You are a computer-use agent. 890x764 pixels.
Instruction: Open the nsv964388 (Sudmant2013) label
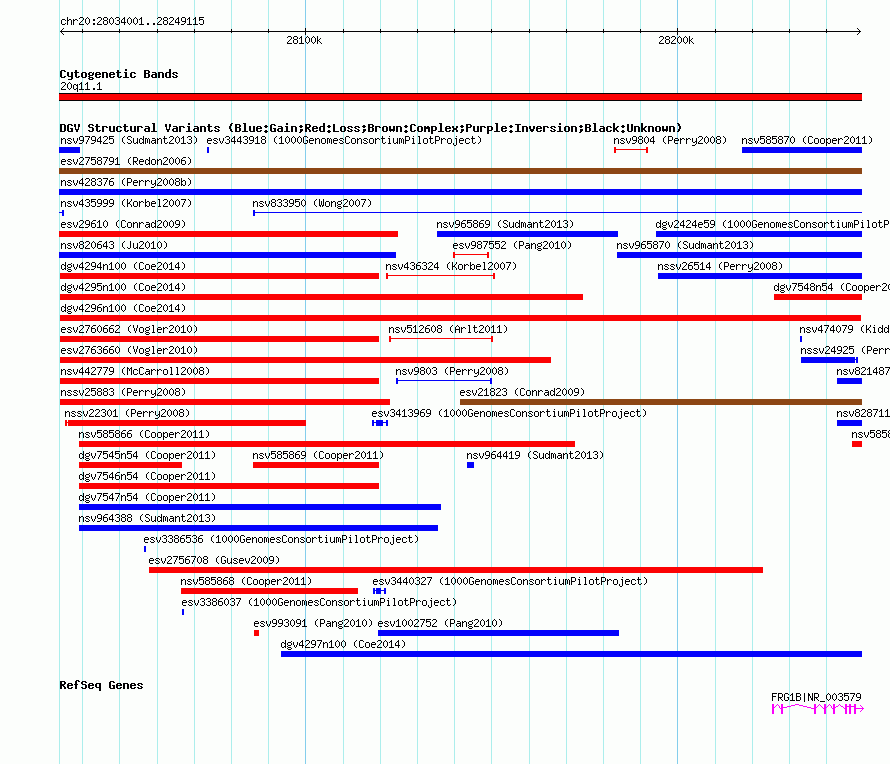click(147, 518)
